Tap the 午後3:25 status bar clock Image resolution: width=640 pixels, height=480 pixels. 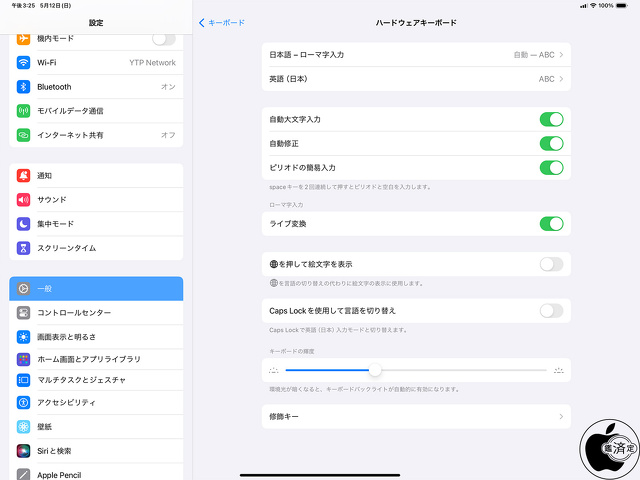[x=23, y=6]
